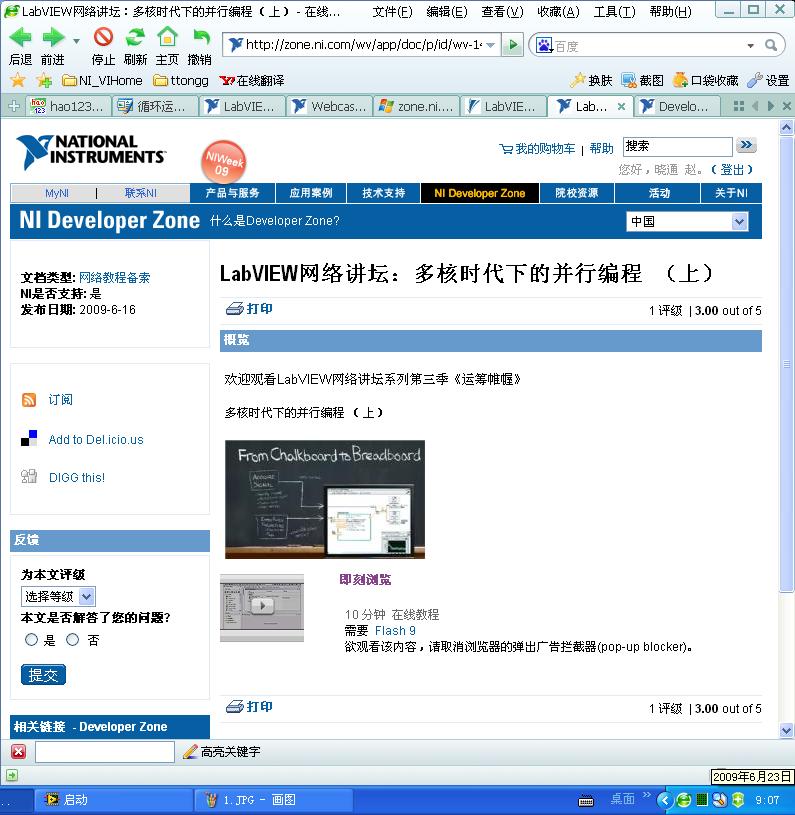Screen dimensions: 795x815
Task: Click the 撤销 undo icon
Action: pyautogui.click(x=200, y=37)
